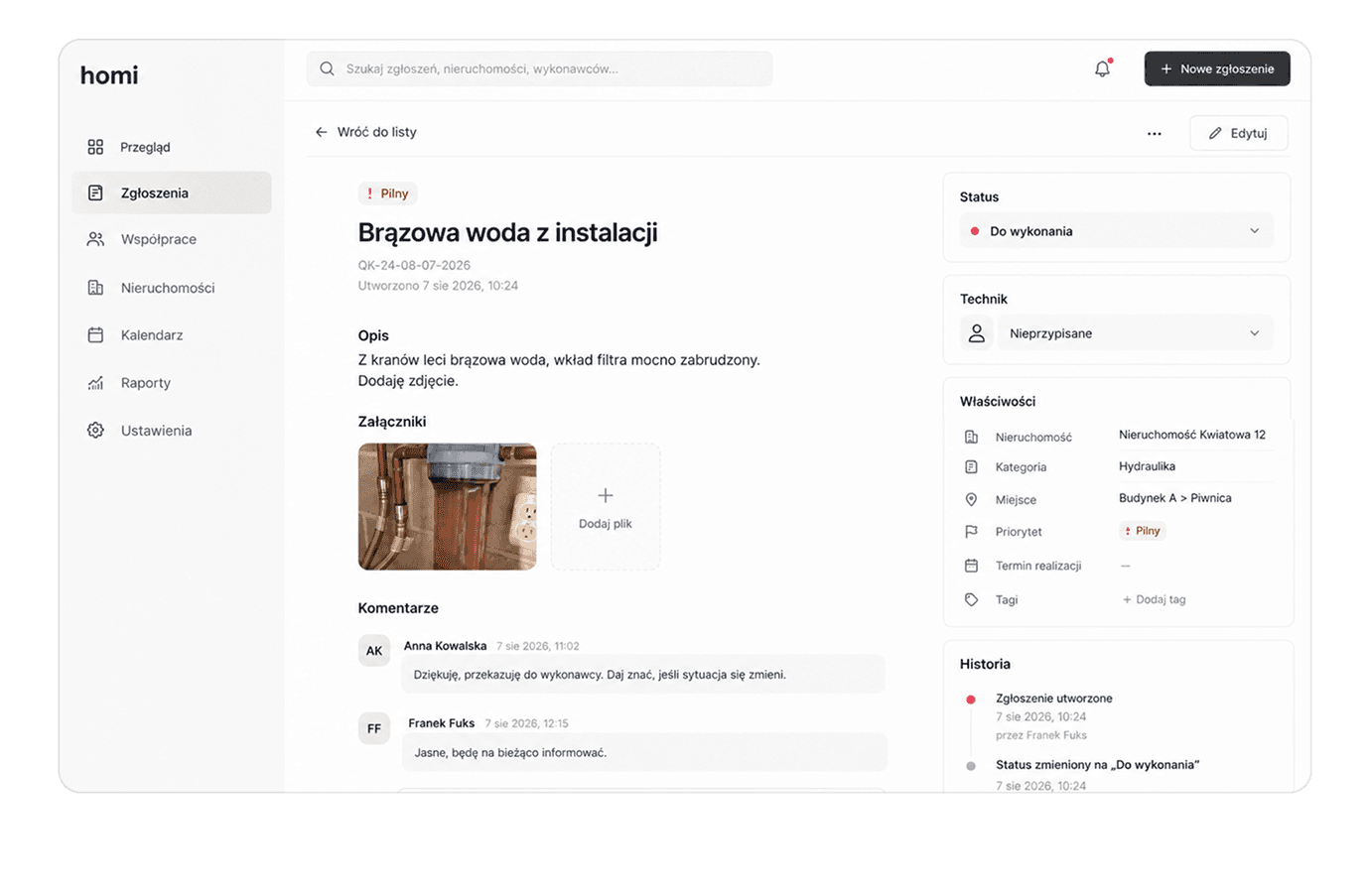The height and width of the screenshot is (896, 1370).
Task: Click the back arrow next to Wróć do listy
Action: click(x=321, y=132)
